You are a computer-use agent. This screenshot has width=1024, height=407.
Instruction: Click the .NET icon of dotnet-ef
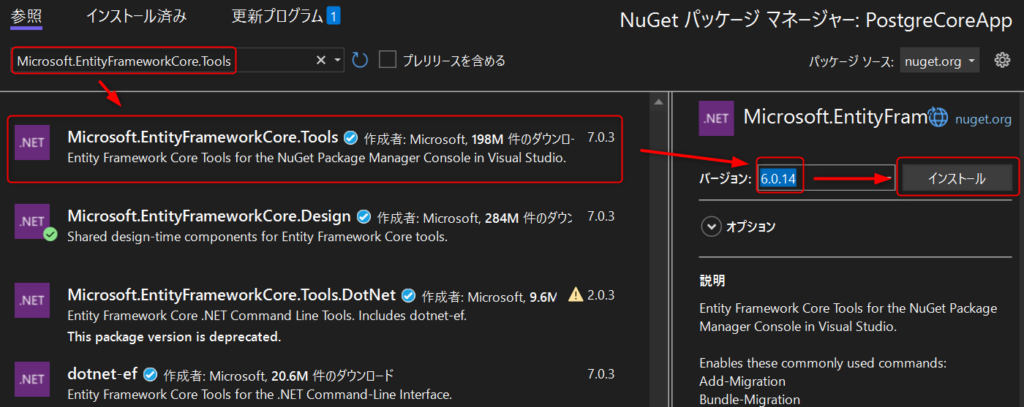click(x=32, y=380)
